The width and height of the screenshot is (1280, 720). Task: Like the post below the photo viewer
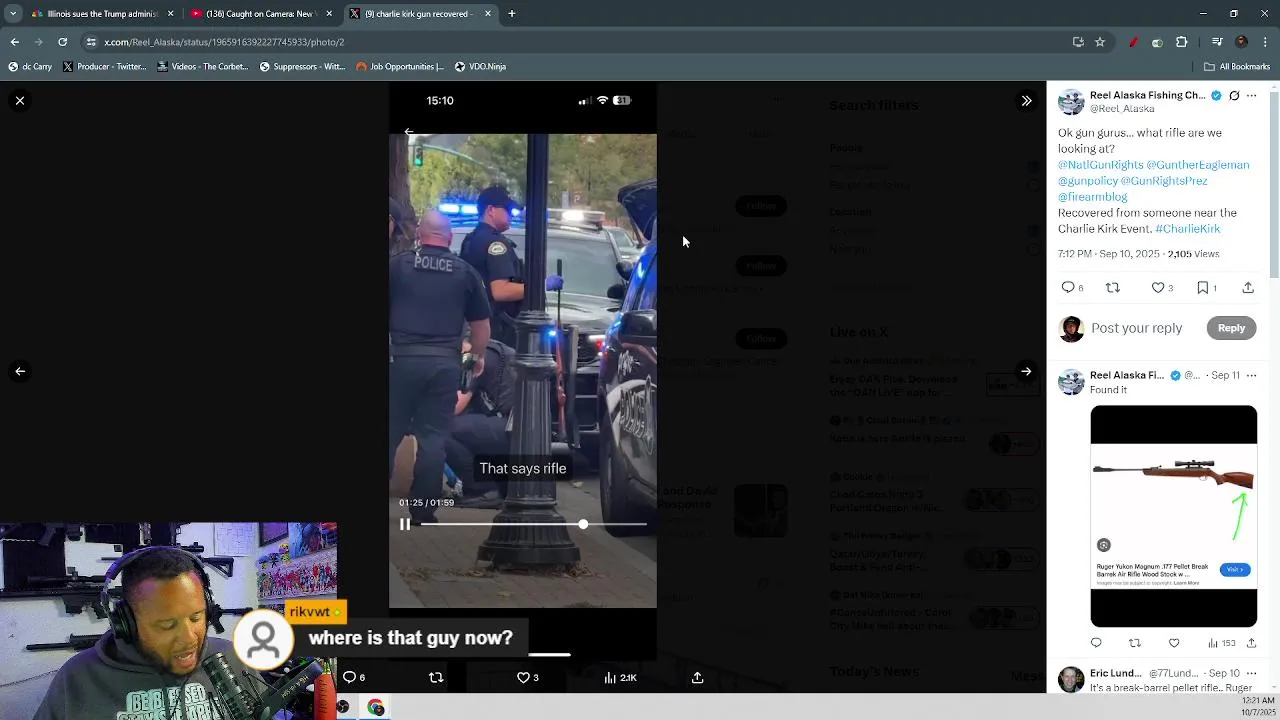coord(527,677)
